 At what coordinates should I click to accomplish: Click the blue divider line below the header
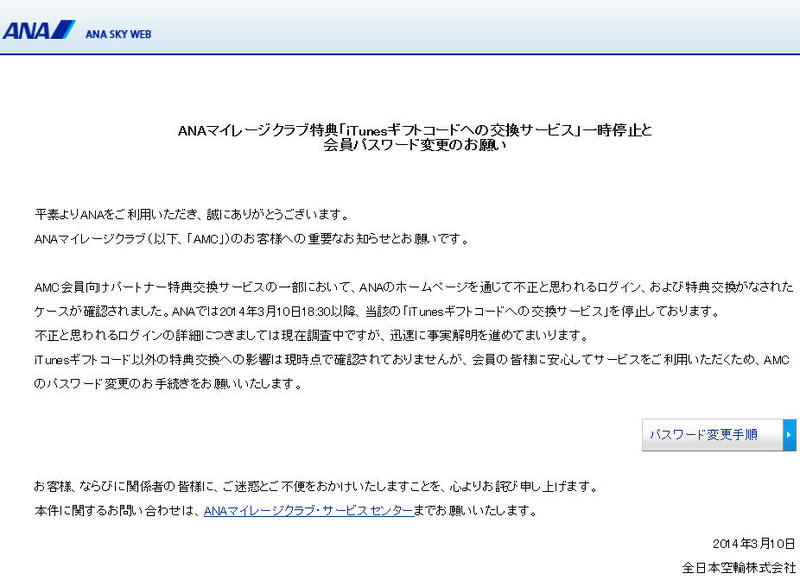coord(400,54)
